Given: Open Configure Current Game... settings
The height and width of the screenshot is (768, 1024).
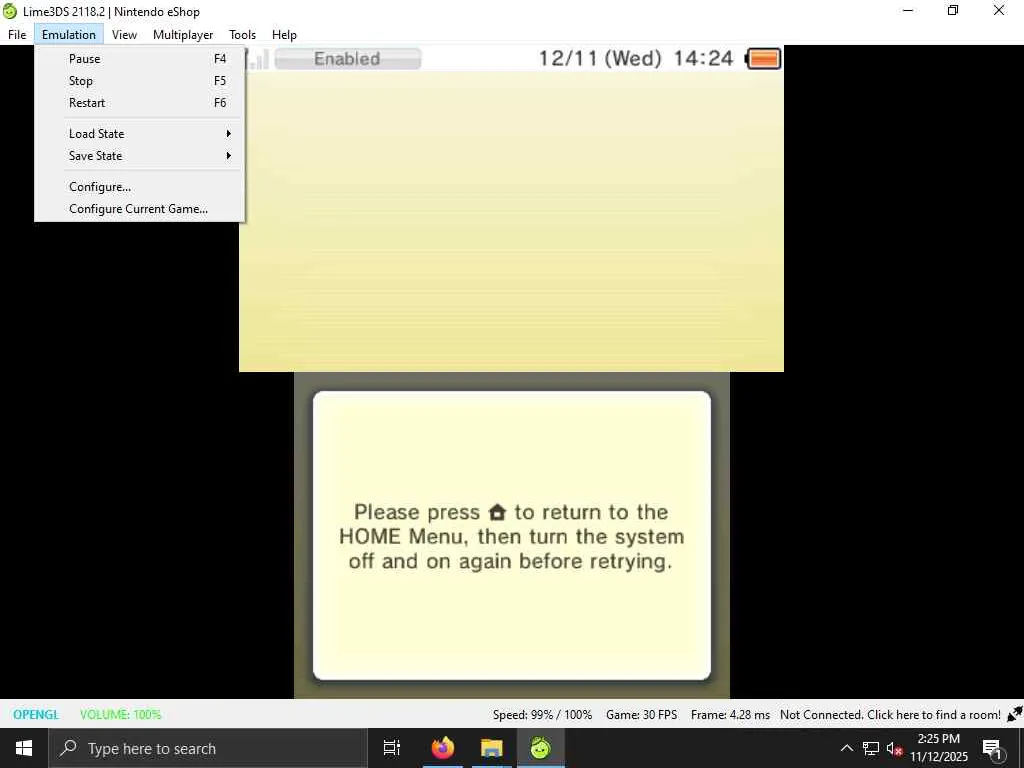Looking at the screenshot, I should (140, 209).
